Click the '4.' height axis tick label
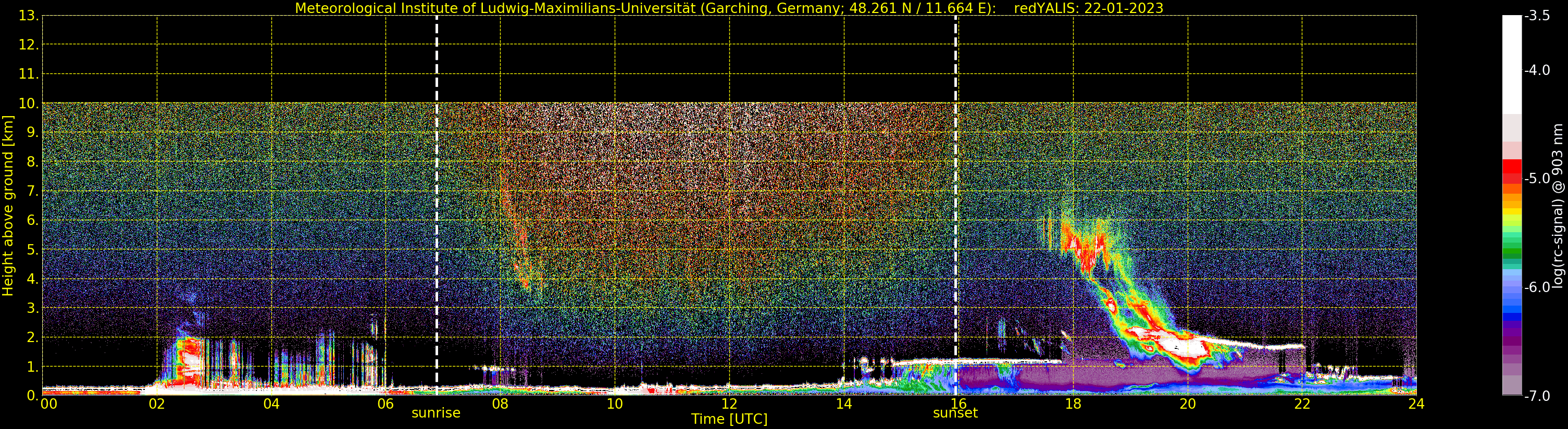 pos(32,279)
